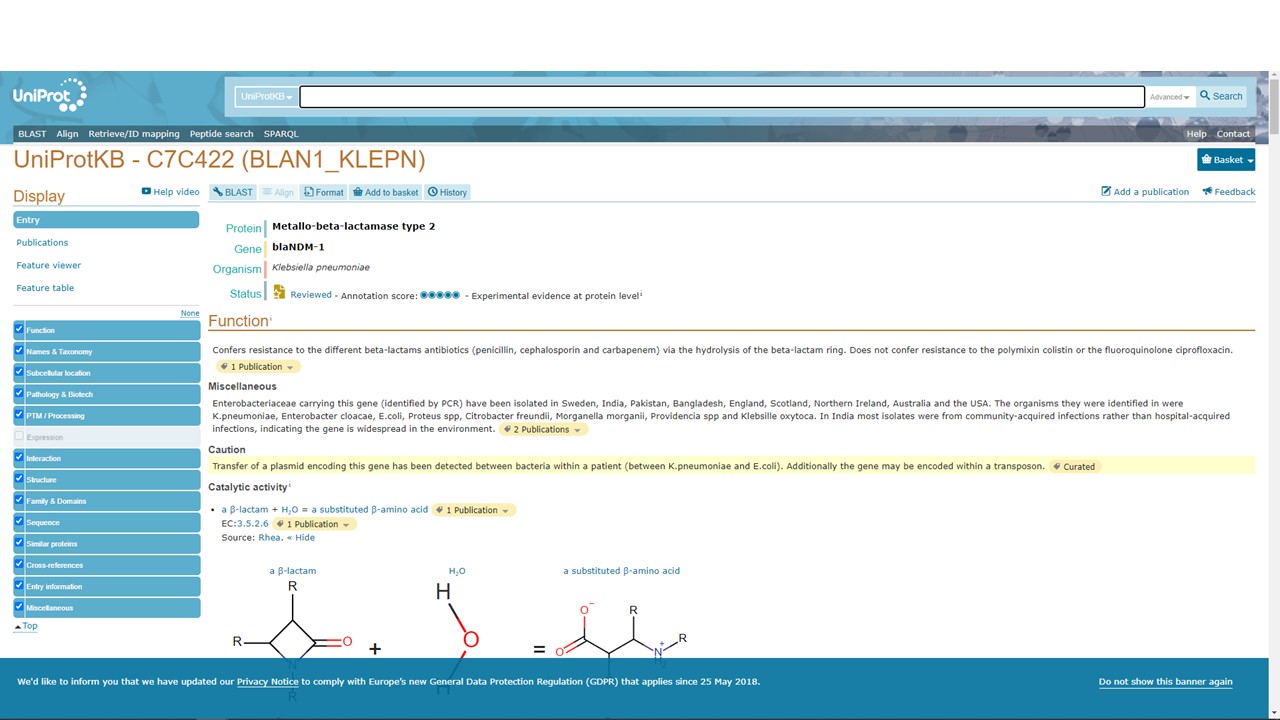The height and width of the screenshot is (720, 1280).
Task: Toggle the Function section checkbox
Action: click(x=19, y=329)
